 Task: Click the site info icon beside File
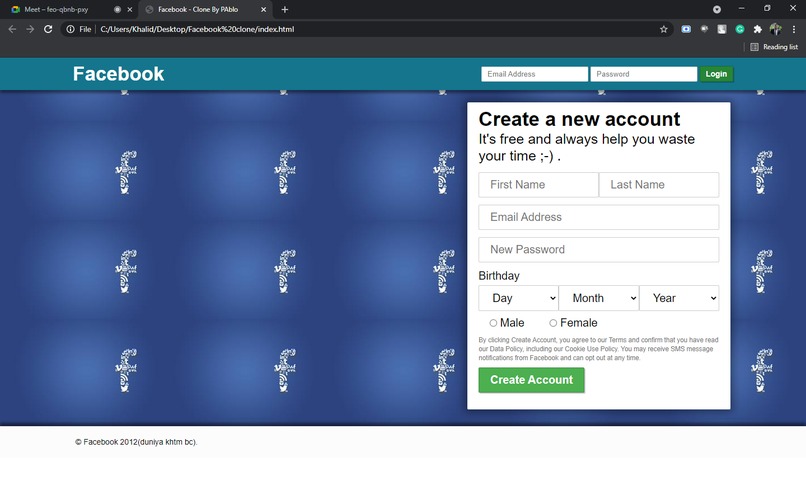click(x=70, y=29)
